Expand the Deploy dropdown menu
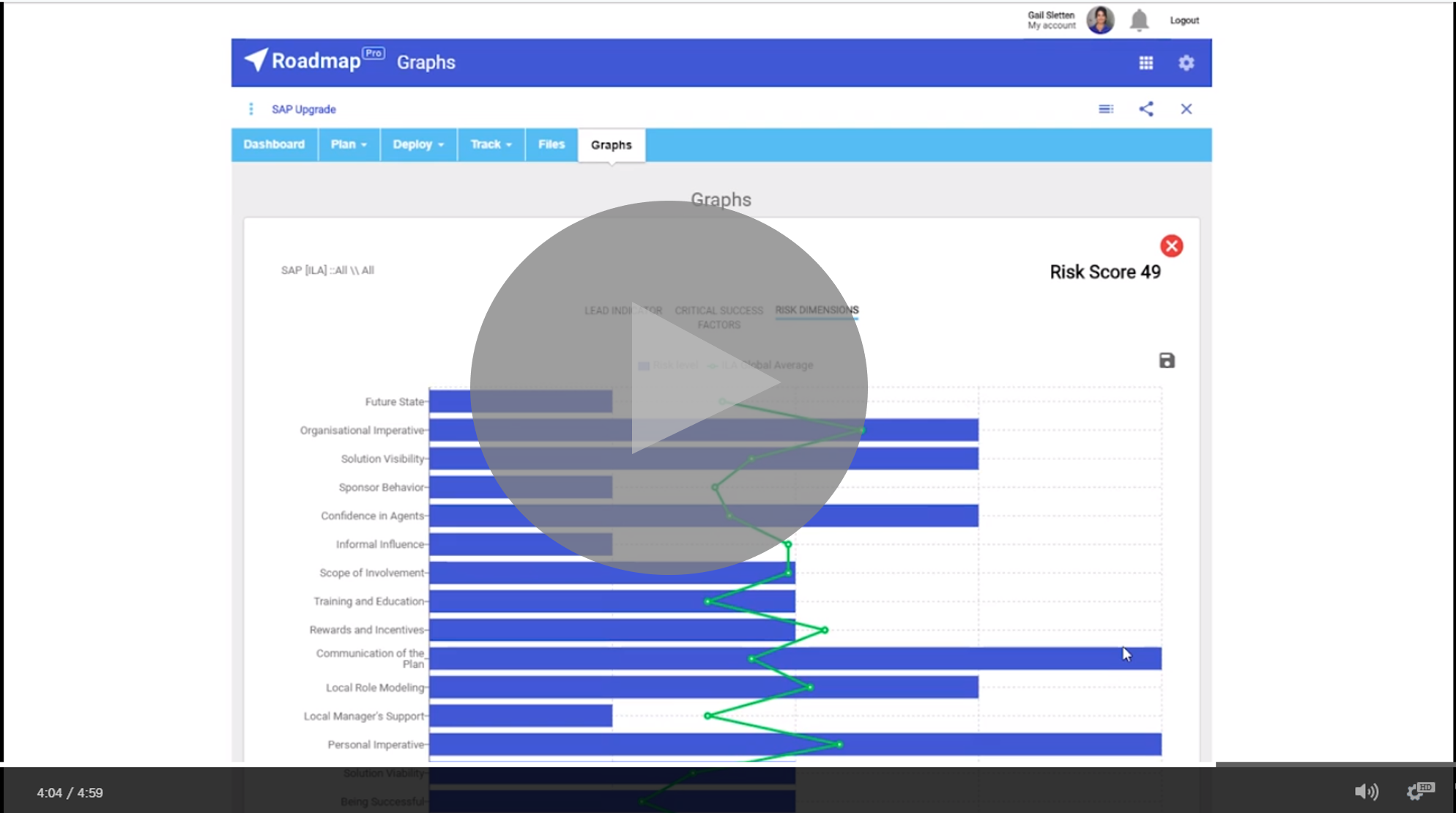 click(418, 144)
